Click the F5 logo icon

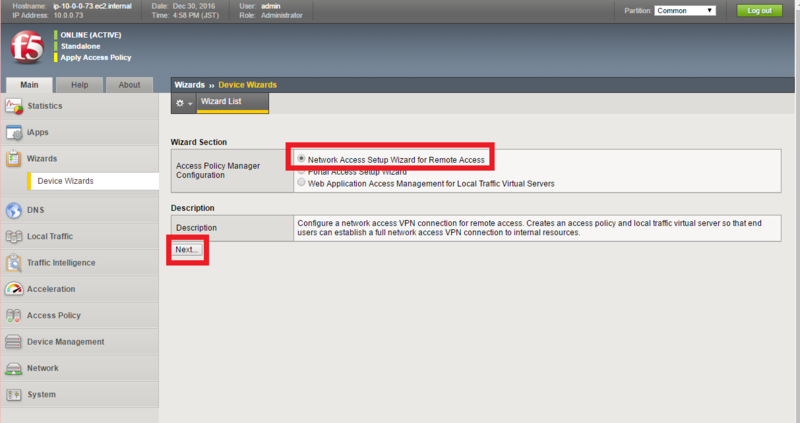27,46
